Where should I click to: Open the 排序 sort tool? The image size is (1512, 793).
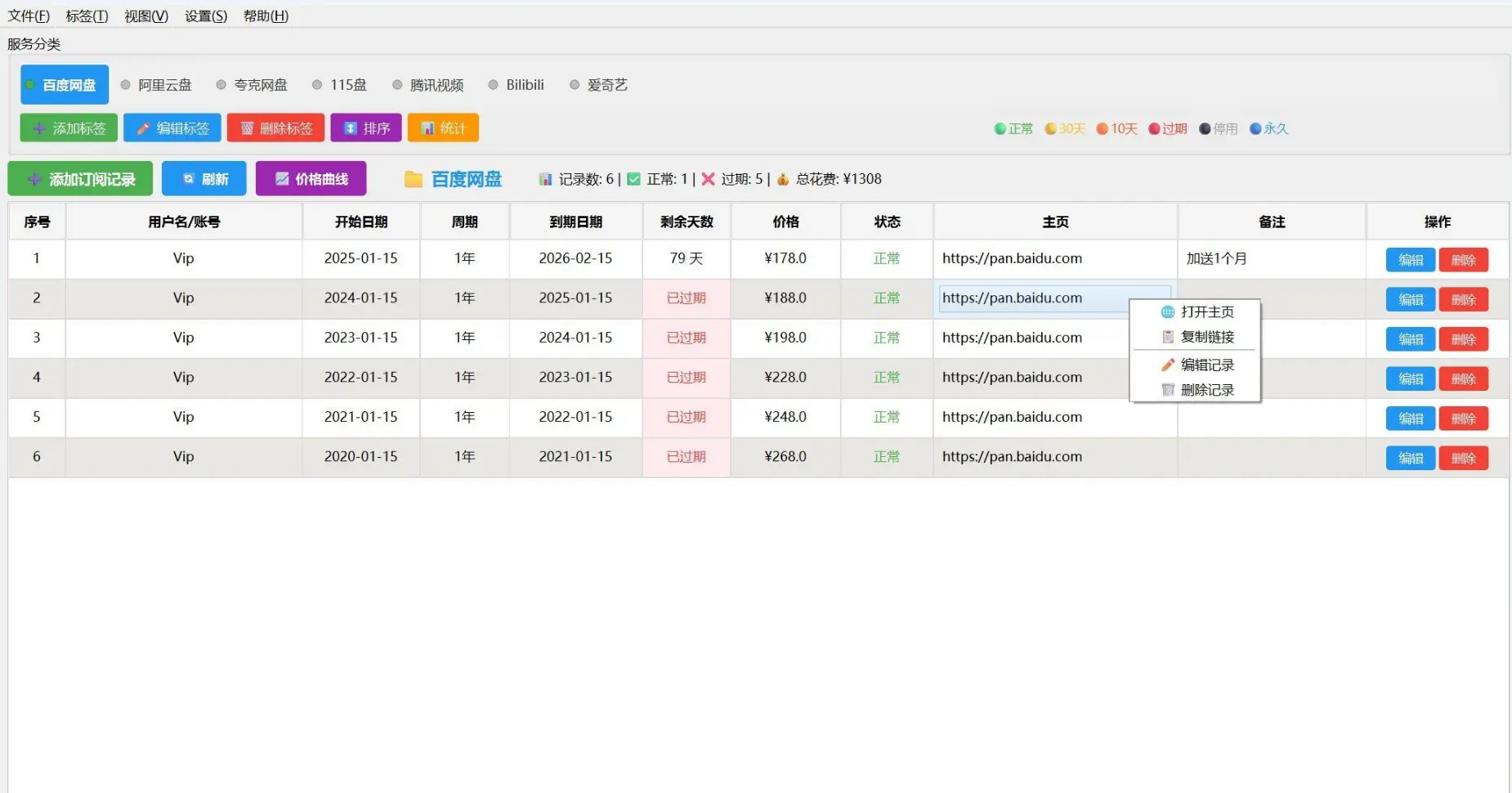coord(365,128)
